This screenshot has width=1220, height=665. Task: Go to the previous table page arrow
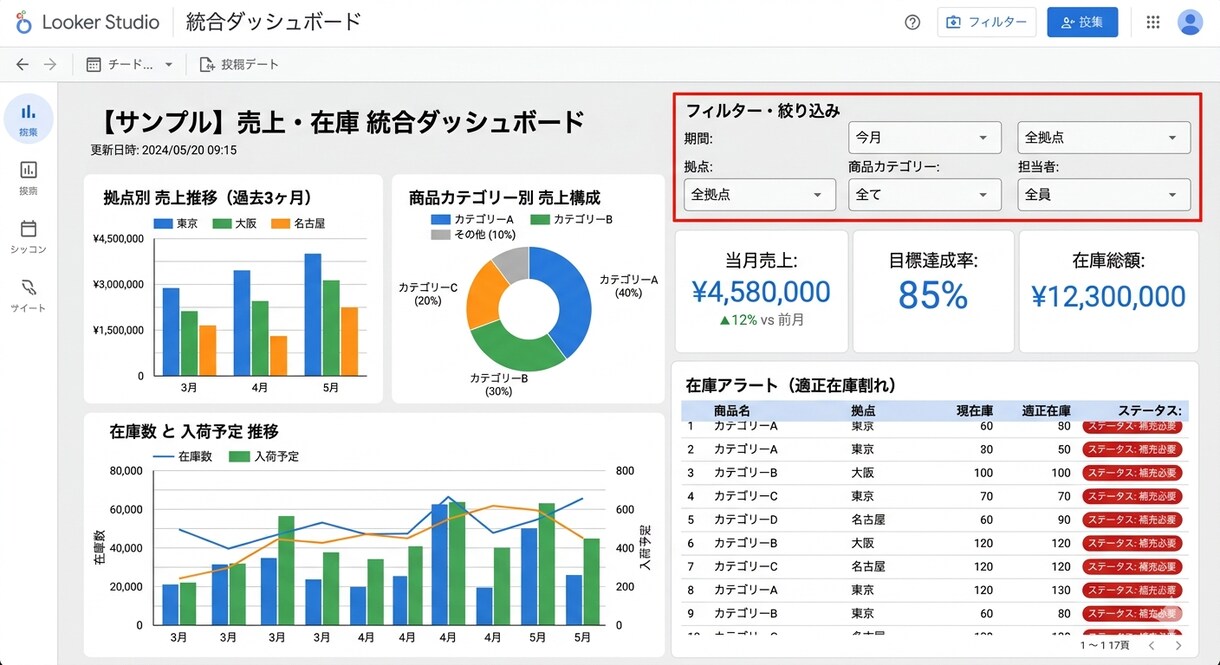click(x=1151, y=647)
